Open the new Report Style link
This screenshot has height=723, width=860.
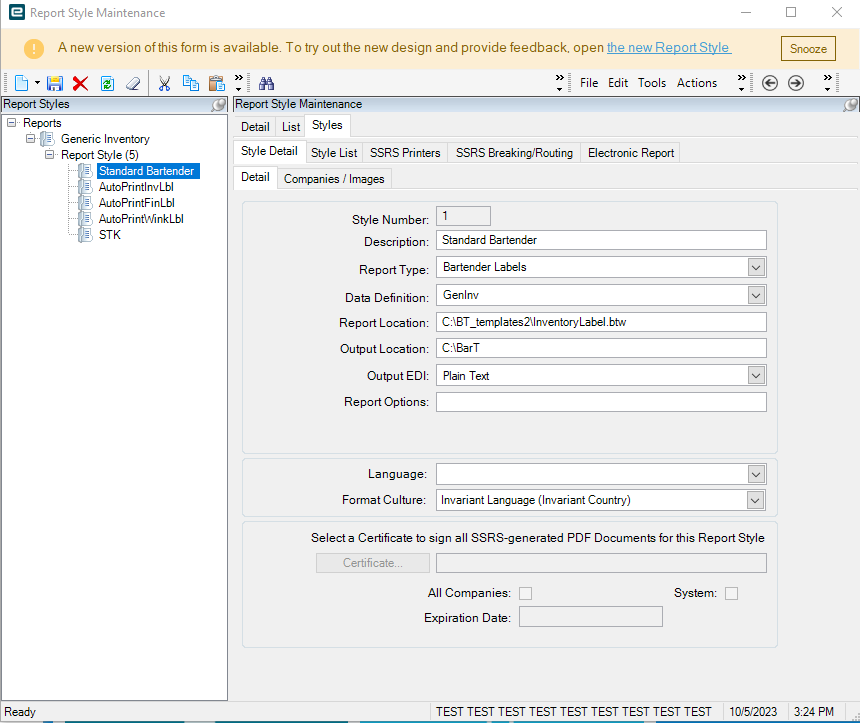click(668, 48)
